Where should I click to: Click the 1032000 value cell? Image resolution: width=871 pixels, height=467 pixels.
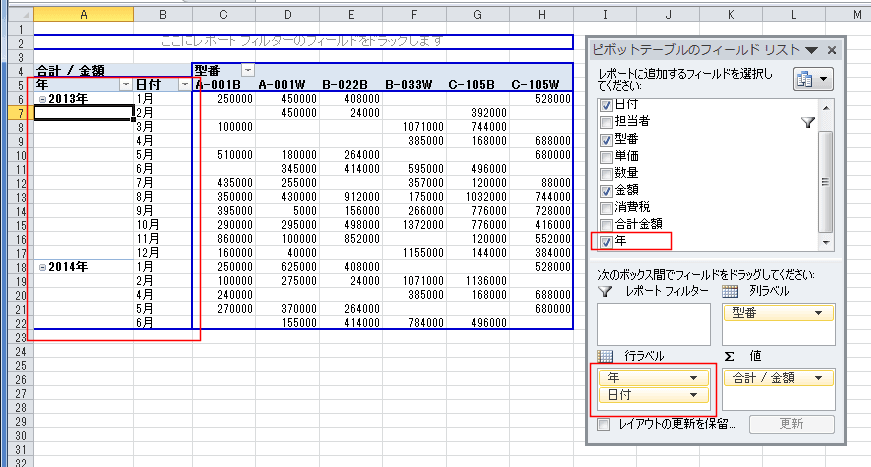point(478,197)
